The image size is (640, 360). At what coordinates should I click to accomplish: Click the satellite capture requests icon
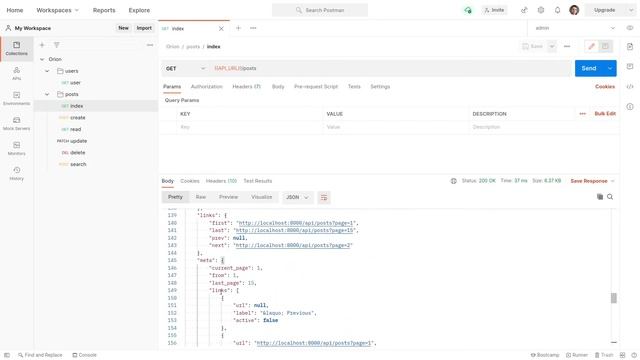tap(524, 10)
